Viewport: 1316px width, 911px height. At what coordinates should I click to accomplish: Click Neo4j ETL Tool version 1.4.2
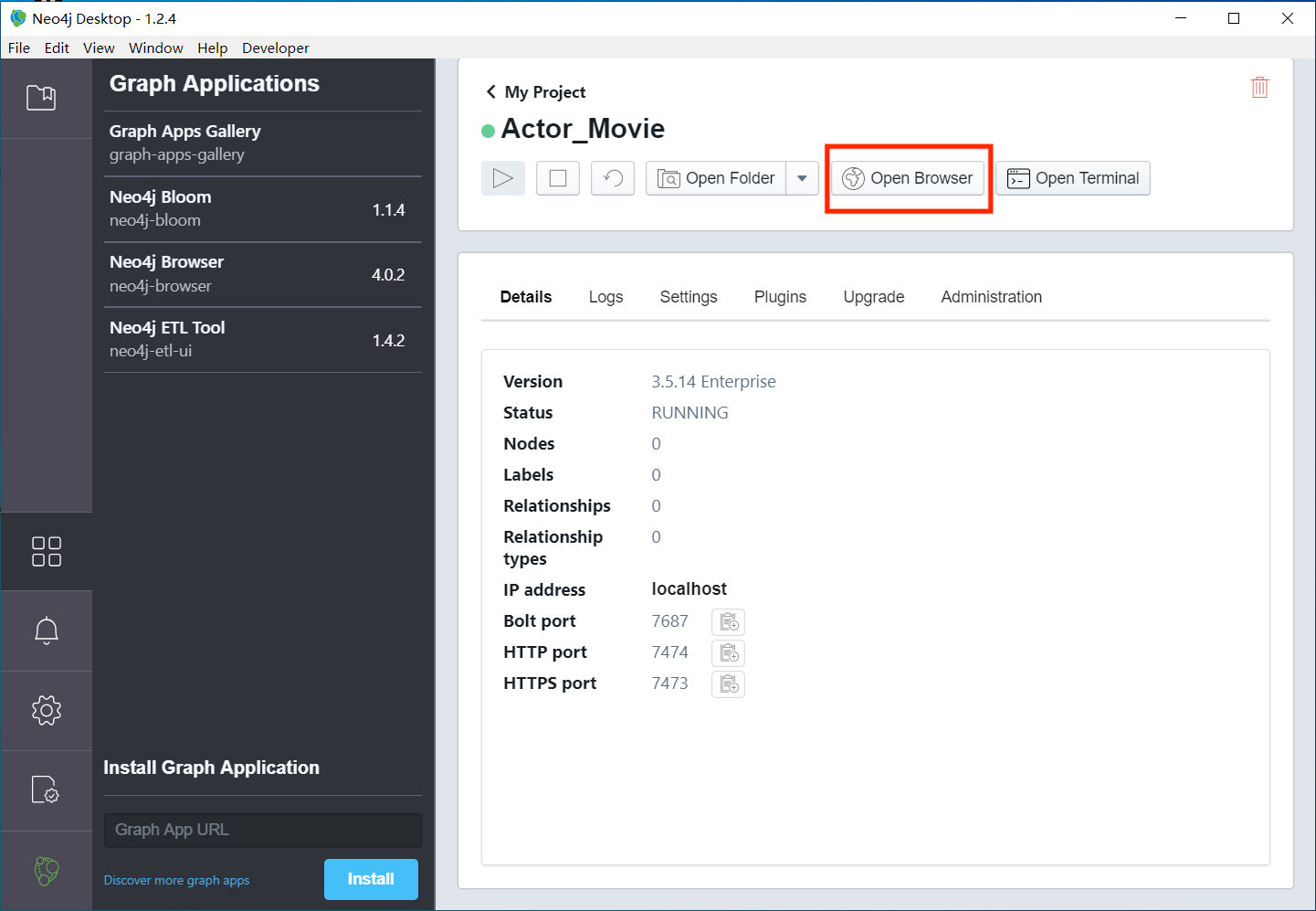(x=388, y=341)
